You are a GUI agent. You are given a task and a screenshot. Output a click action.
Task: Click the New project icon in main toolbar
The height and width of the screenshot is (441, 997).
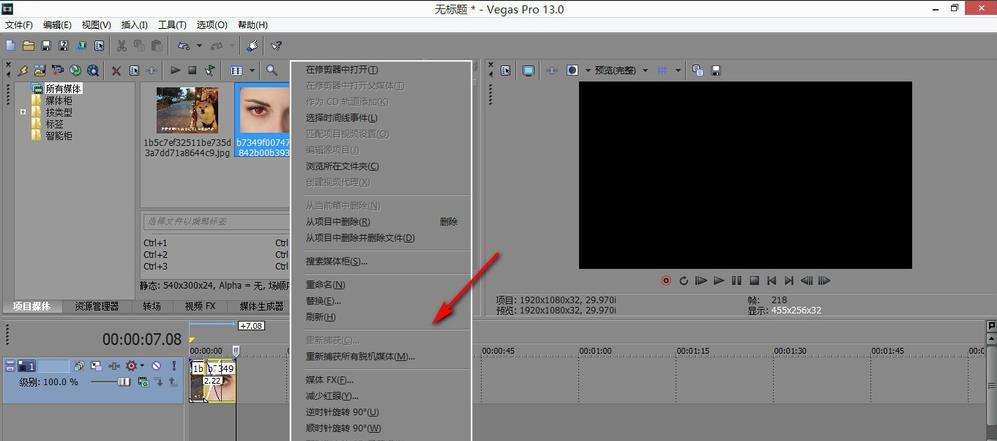pos(11,46)
